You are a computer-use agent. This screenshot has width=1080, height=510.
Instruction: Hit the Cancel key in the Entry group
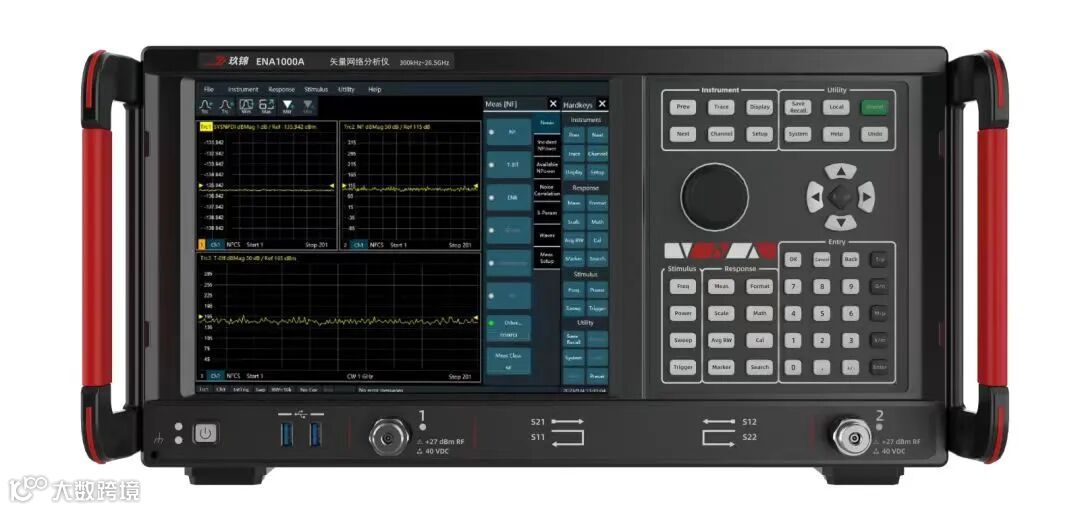pos(822,259)
